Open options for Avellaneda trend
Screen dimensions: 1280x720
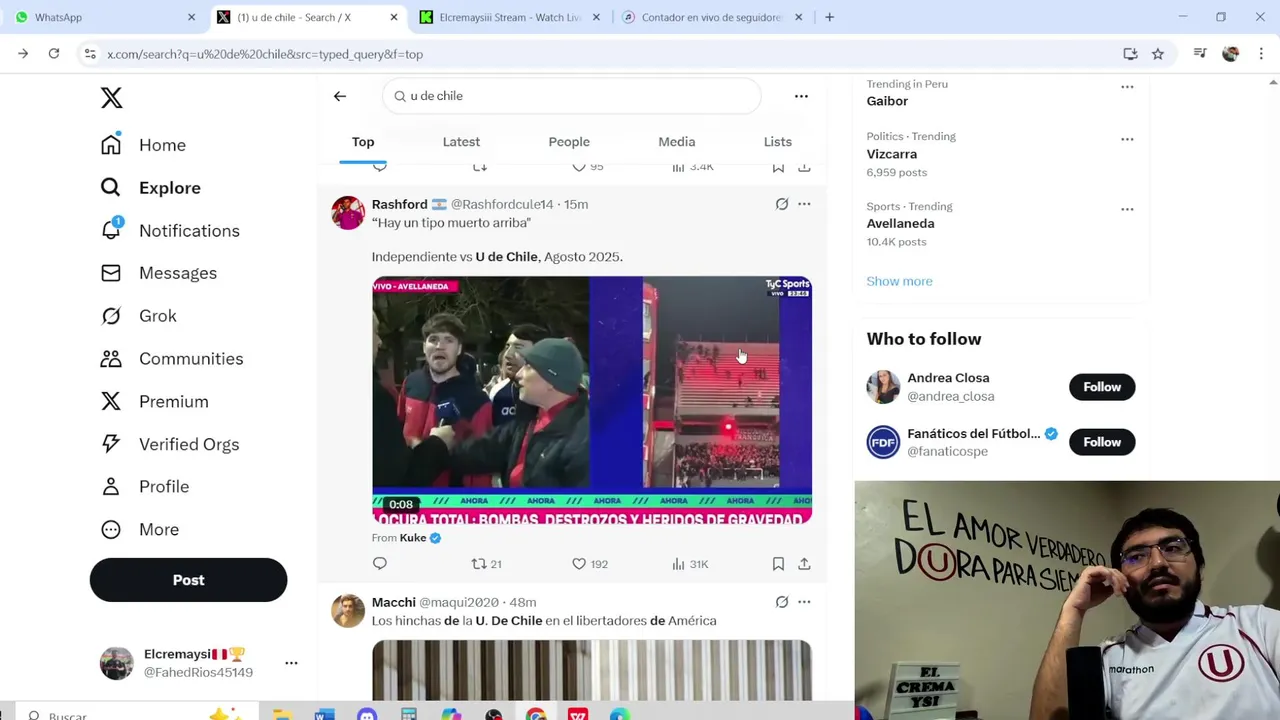(x=1127, y=209)
